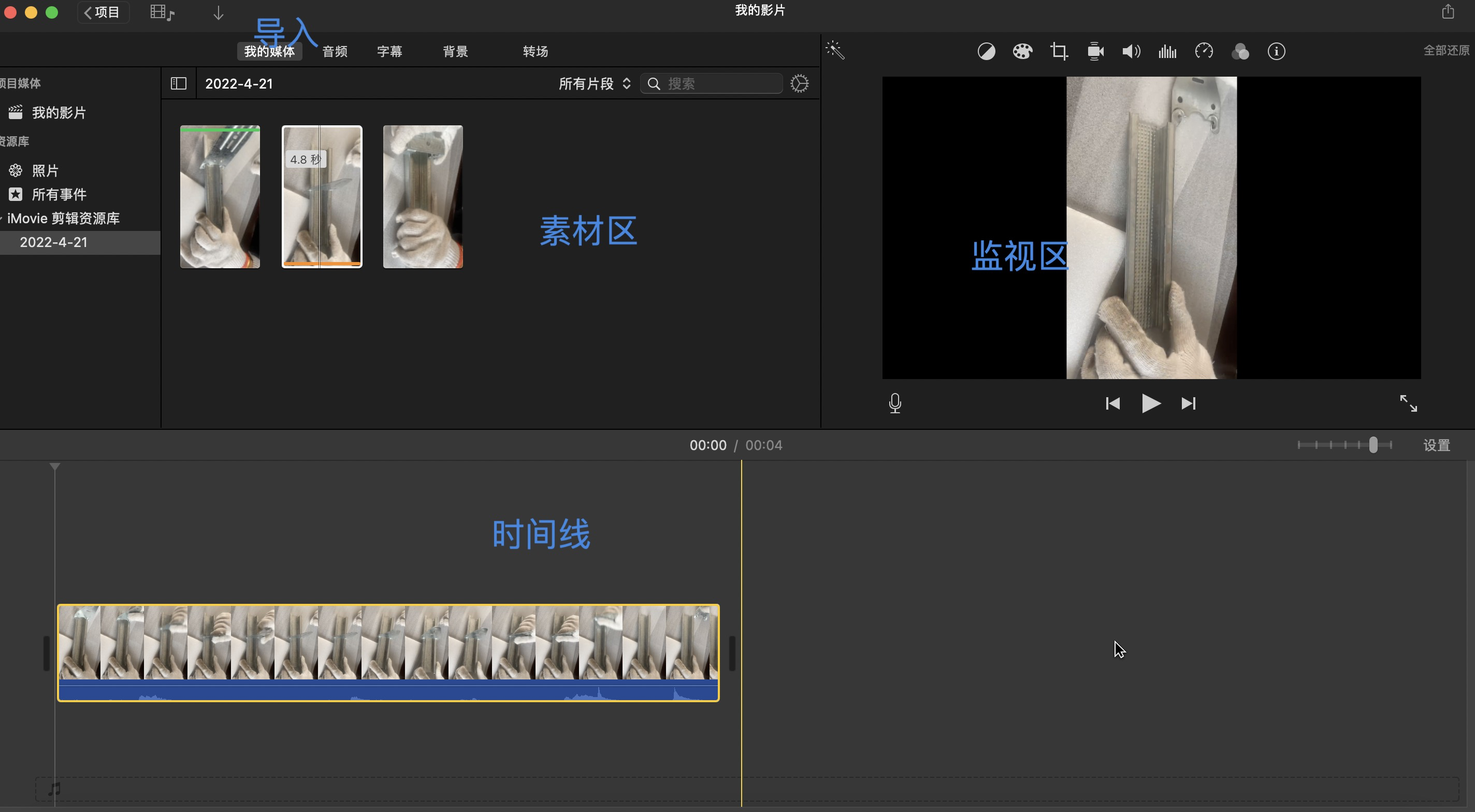1475x812 pixels.
Task: Switch to the 背景 tab
Action: pos(455,52)
